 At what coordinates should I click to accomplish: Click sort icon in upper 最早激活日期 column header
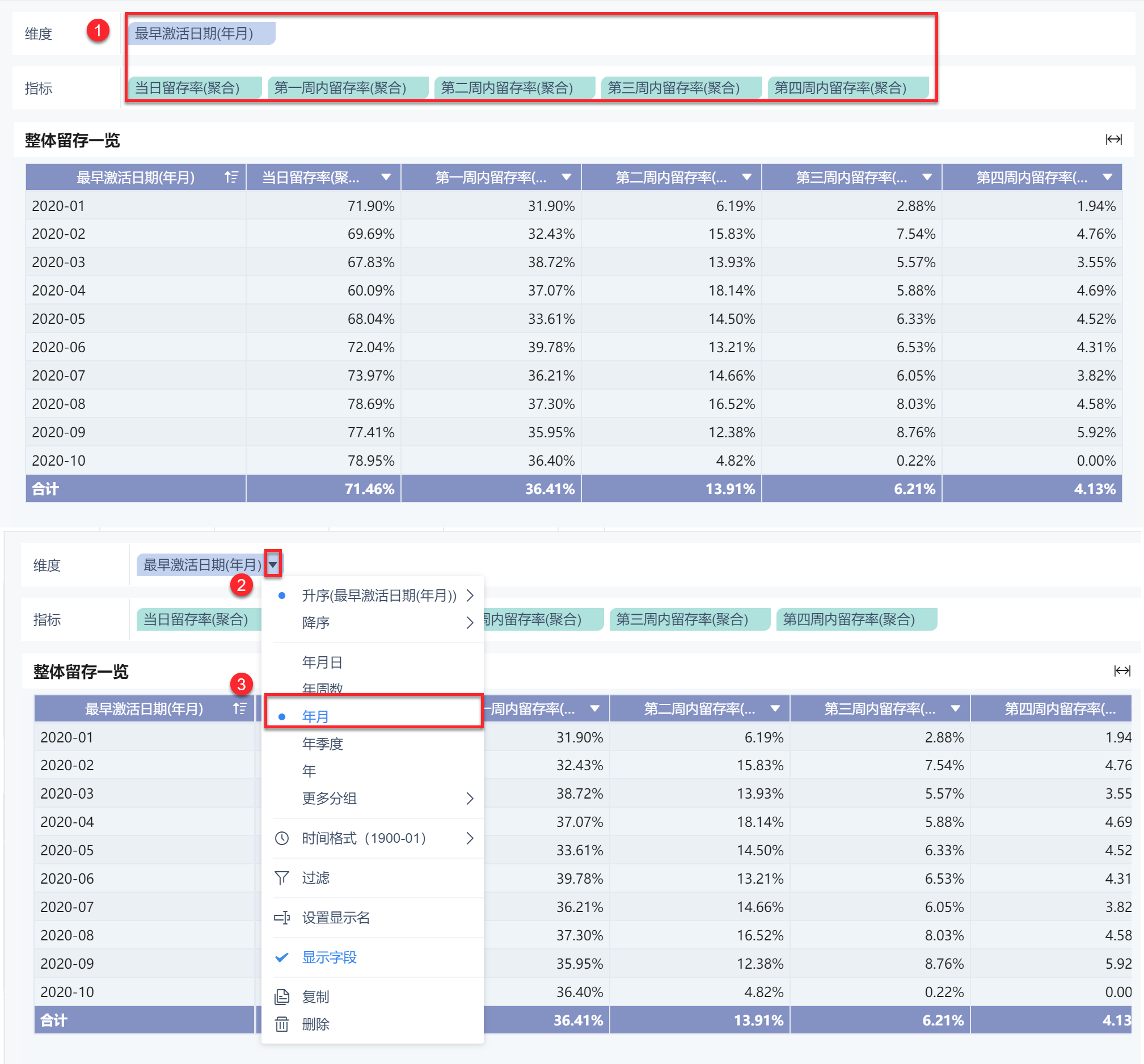coord(231,177)
